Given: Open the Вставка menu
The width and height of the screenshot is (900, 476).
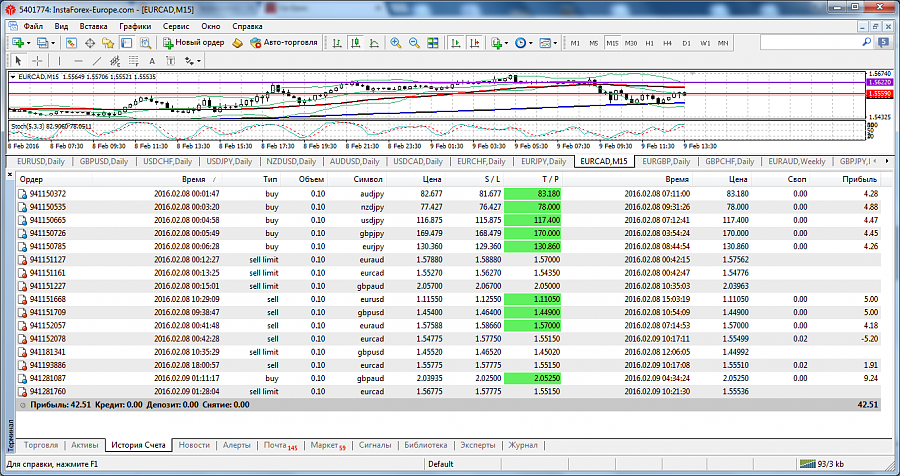Looking at the screenshot, I should 94,26.
